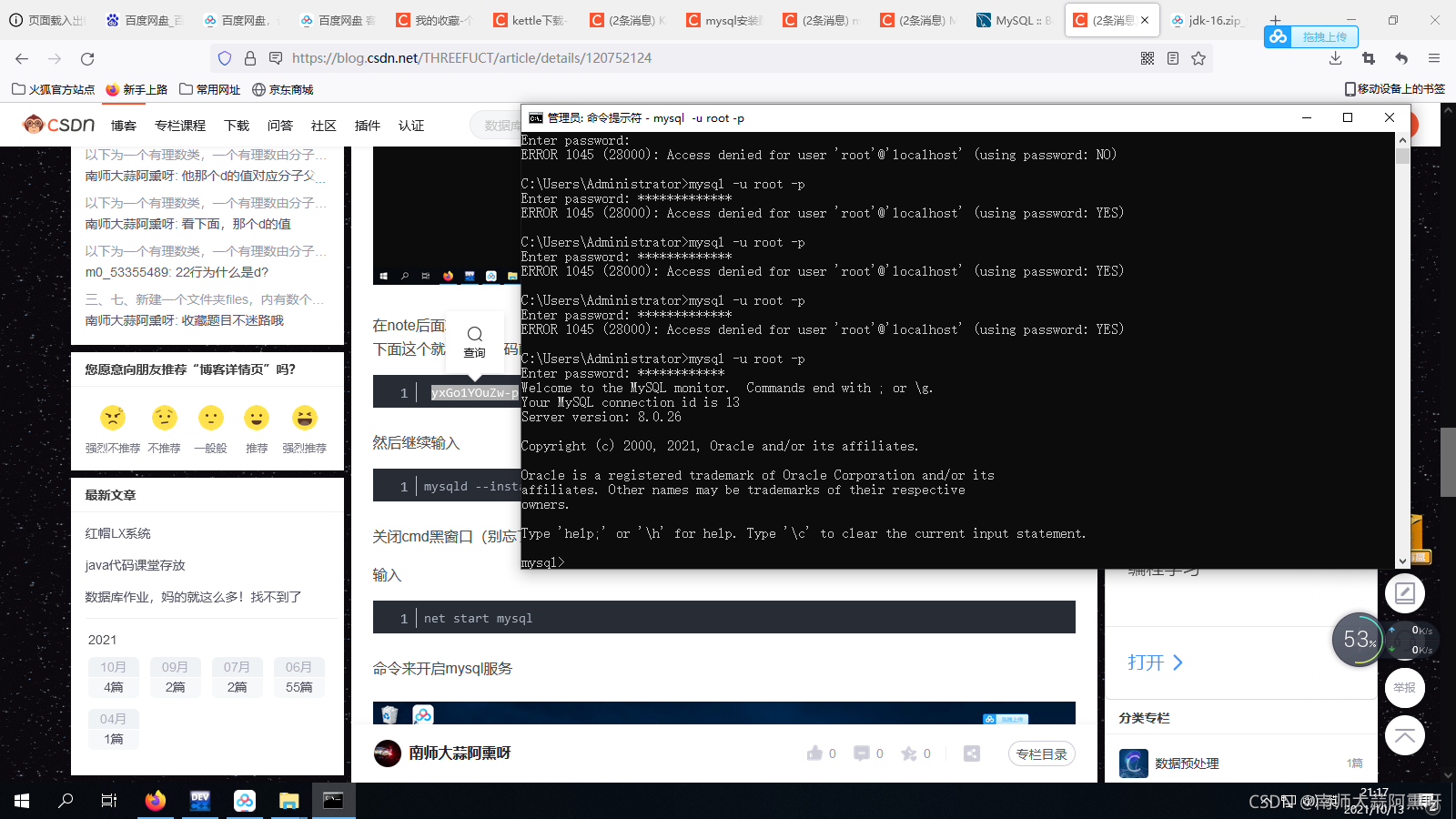This screenshot has width=1456, height=819.
Task: Click the command prompt window icon
Action: [535, 117]
